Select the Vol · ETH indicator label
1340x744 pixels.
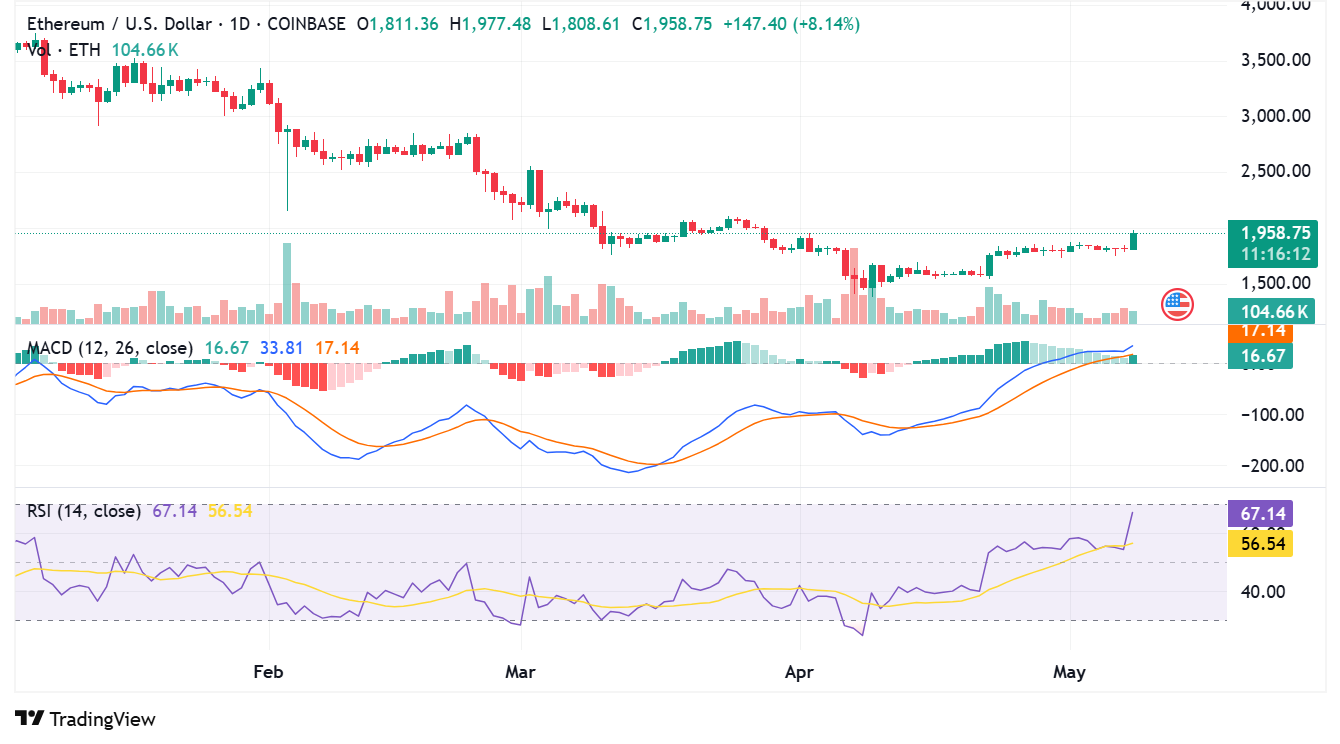pyautogui.click(x=66, y=49)
